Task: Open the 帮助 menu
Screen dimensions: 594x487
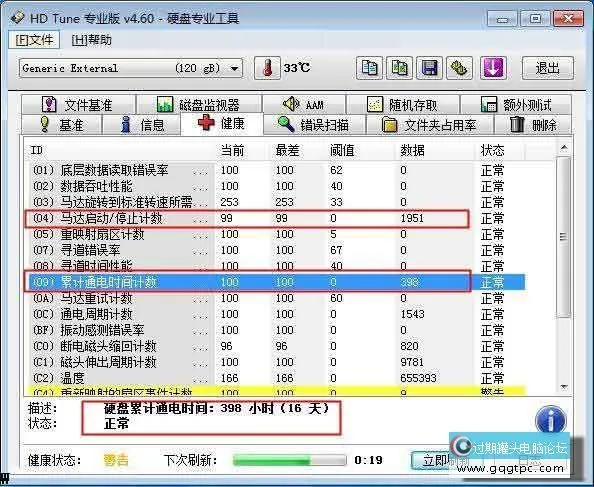Action: pos(91,40)
